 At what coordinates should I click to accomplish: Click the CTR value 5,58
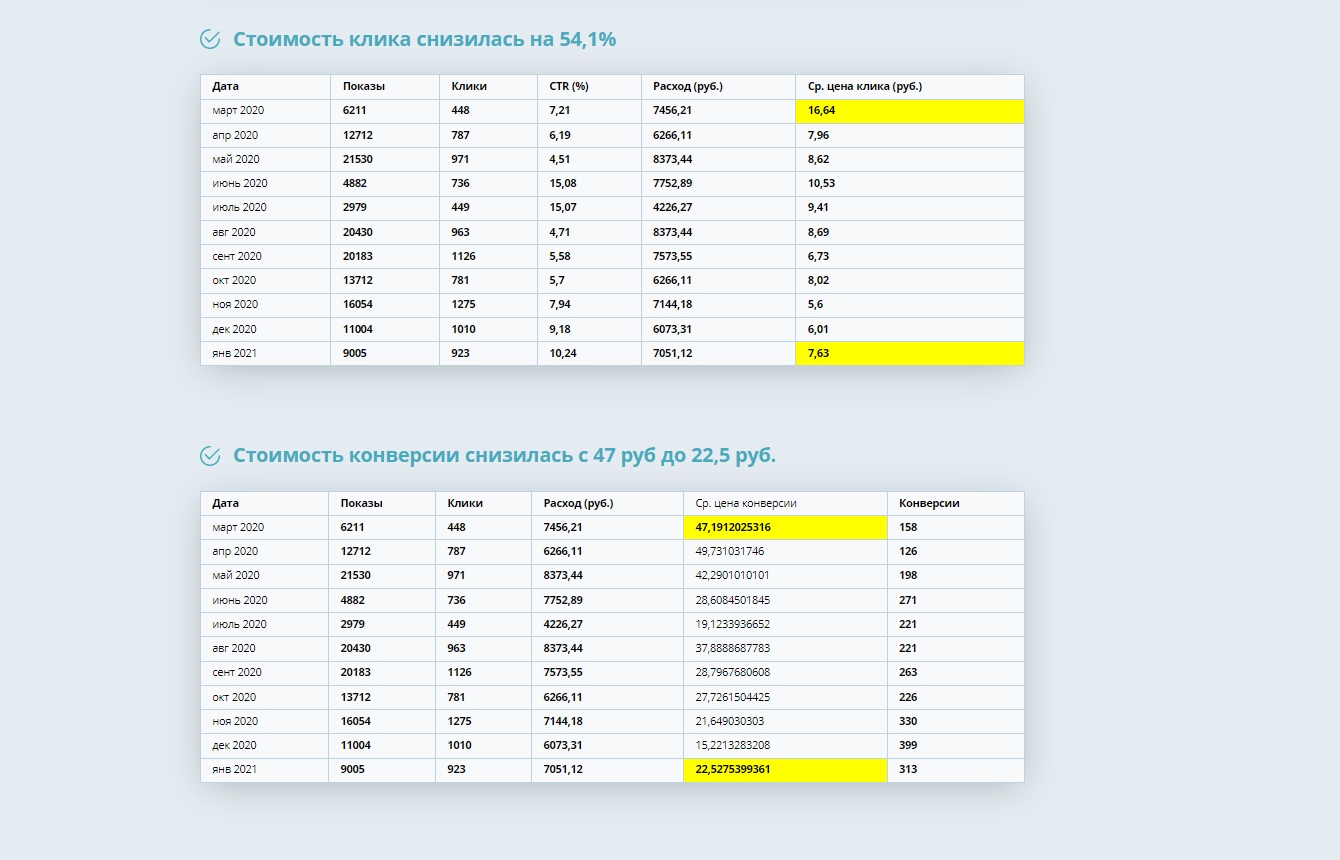coord(560,256)
